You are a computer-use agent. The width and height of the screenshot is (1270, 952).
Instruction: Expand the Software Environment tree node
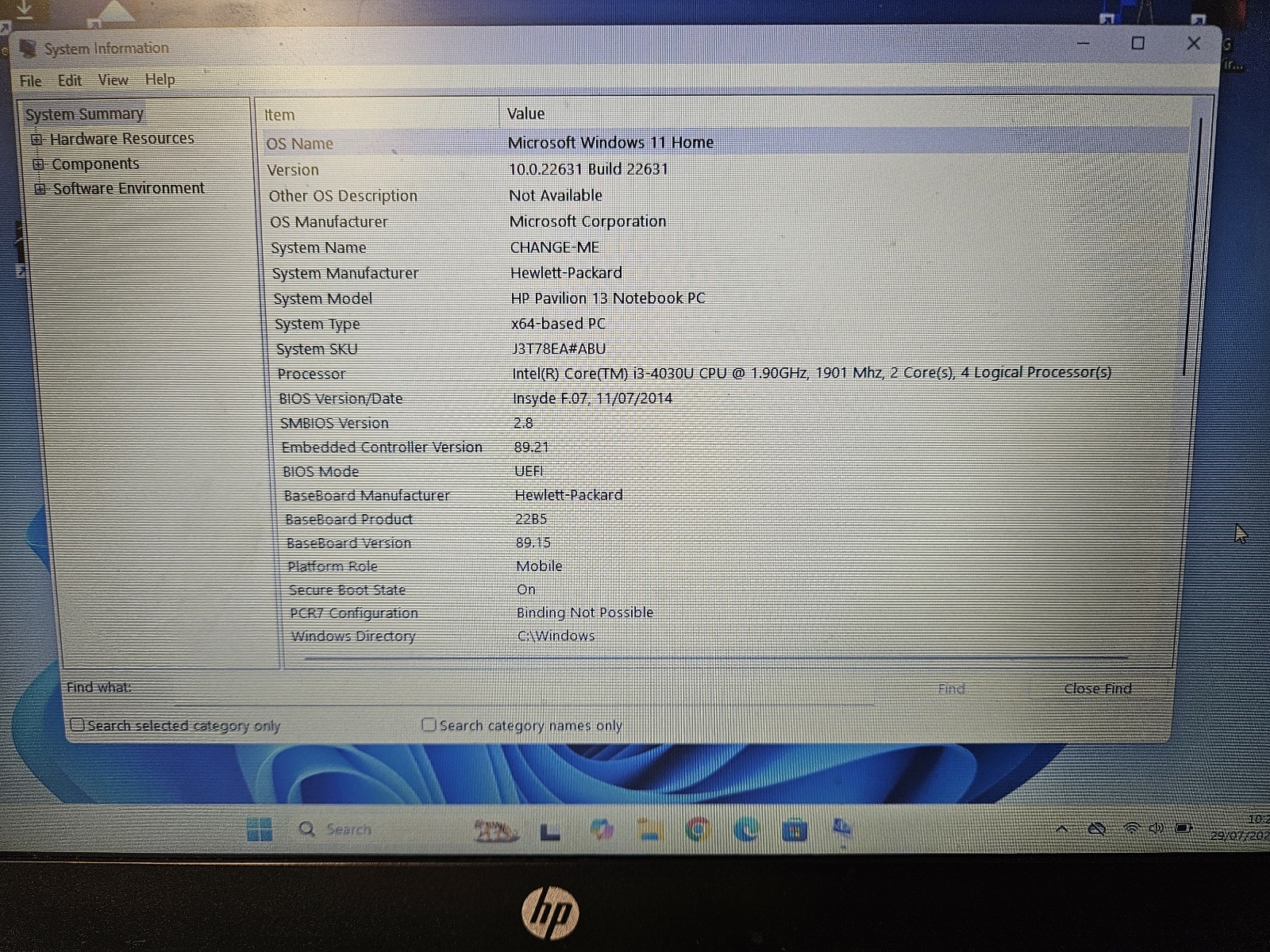click(40, 189)
